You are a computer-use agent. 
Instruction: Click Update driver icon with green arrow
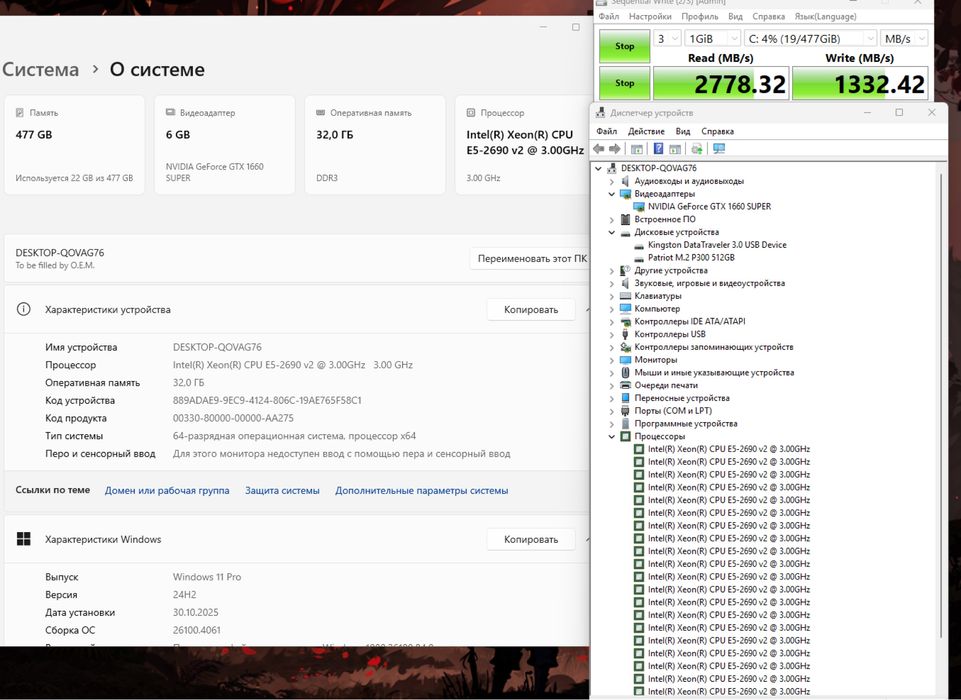697,149
